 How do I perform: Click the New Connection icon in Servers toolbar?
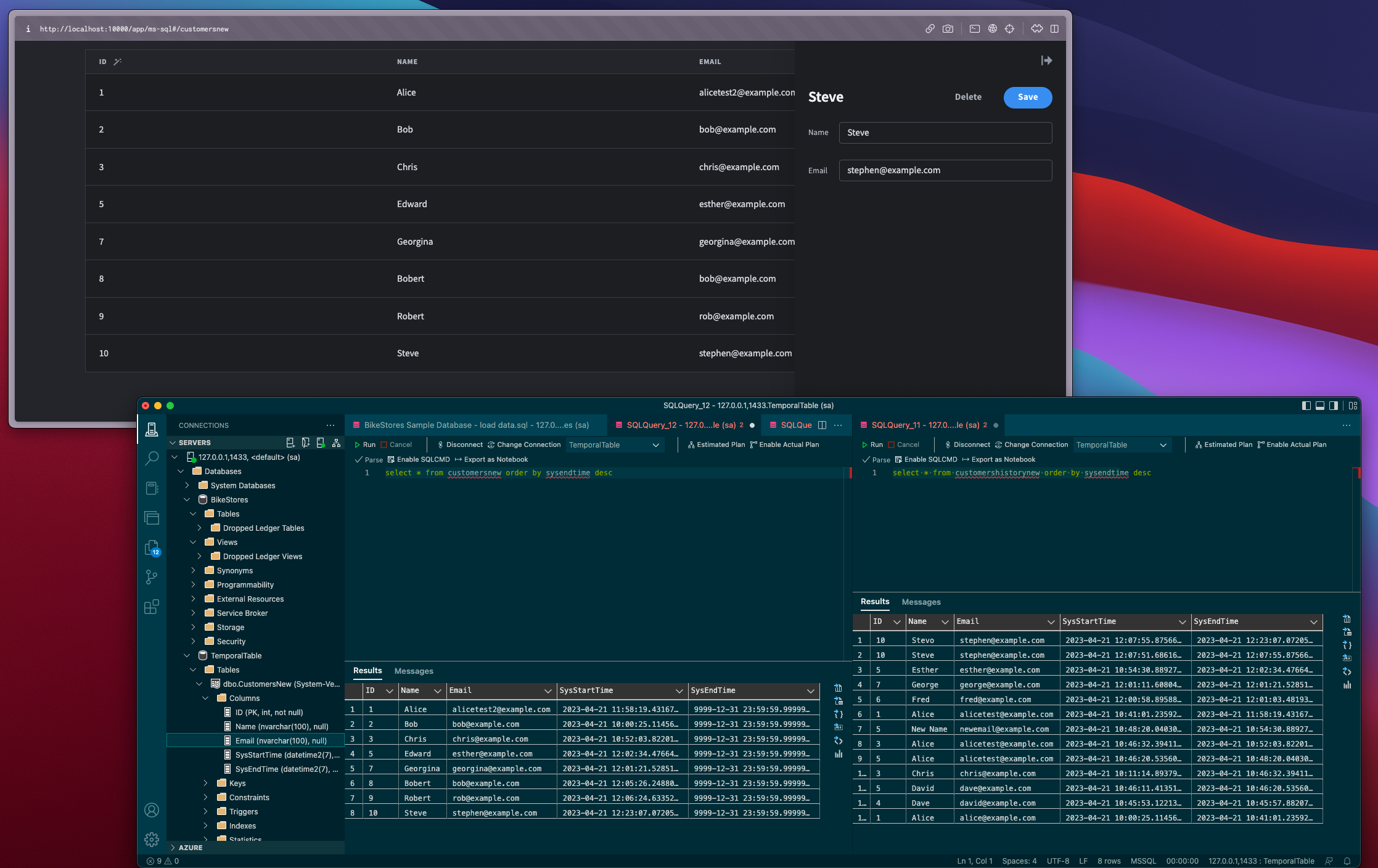290,442
